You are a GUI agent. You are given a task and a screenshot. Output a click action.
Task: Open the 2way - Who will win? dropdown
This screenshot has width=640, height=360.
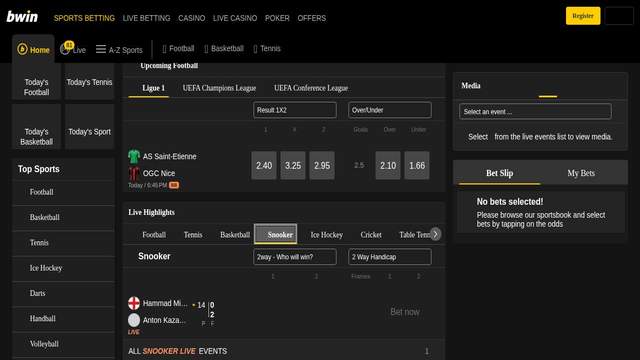click(x=295, y=257)
